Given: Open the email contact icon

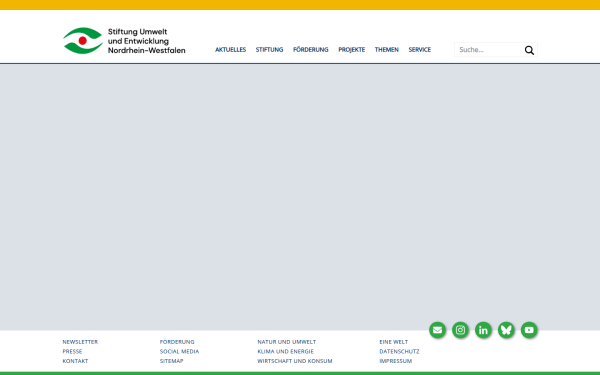Looking at the screenshot, I should (437, 330).
